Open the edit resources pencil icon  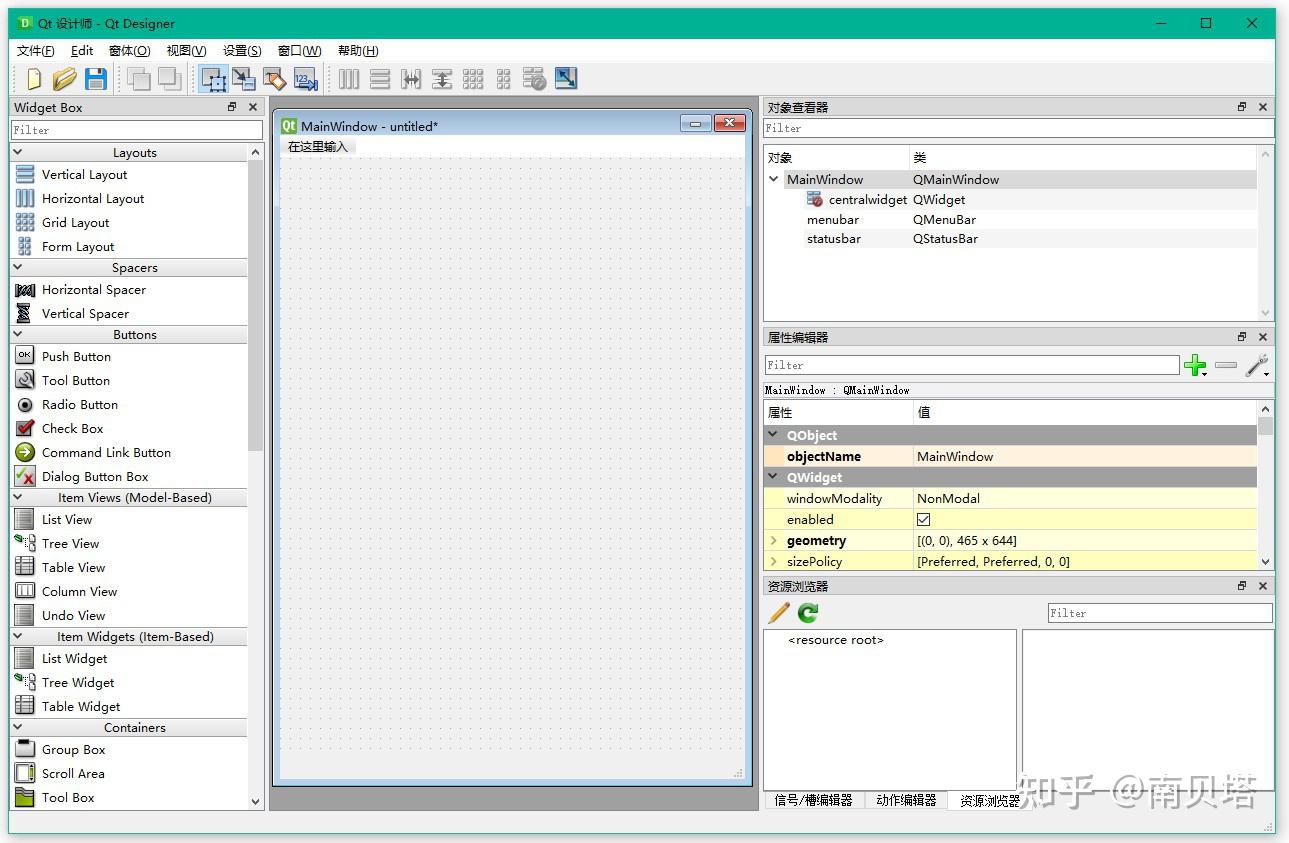(x=779, y=613)
